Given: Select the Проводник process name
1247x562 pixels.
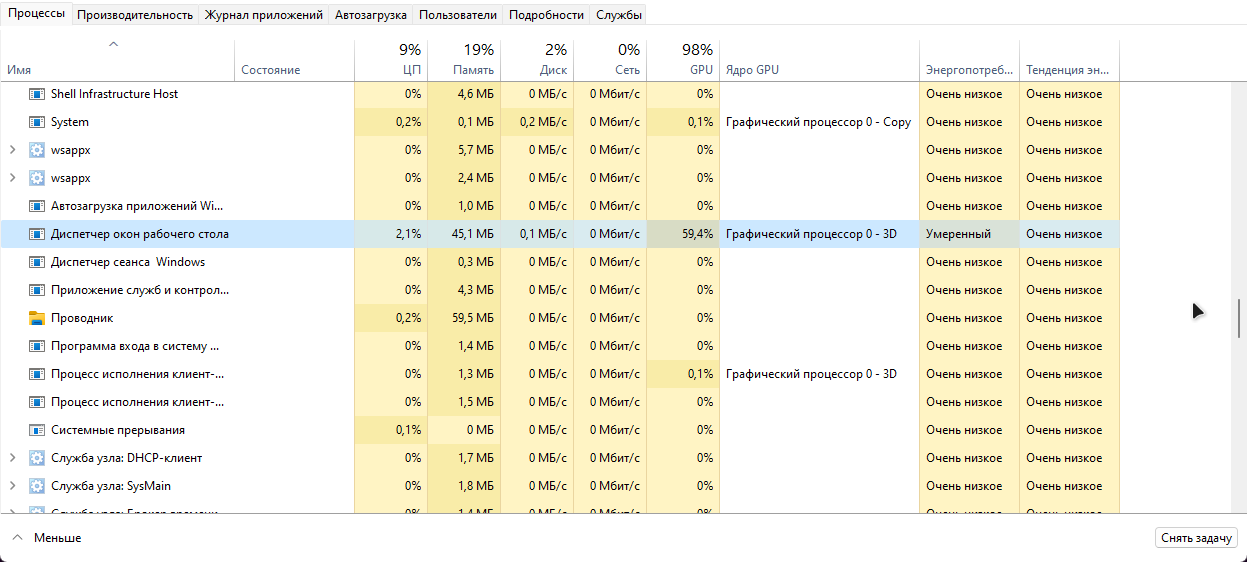Looking at the screenshot, I should coord(82,318).
